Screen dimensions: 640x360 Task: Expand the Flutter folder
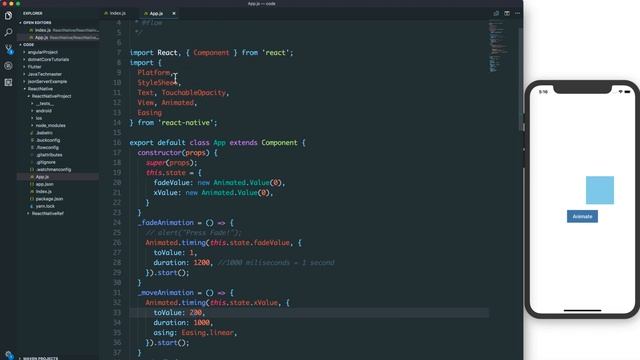(x=34, y=67)
